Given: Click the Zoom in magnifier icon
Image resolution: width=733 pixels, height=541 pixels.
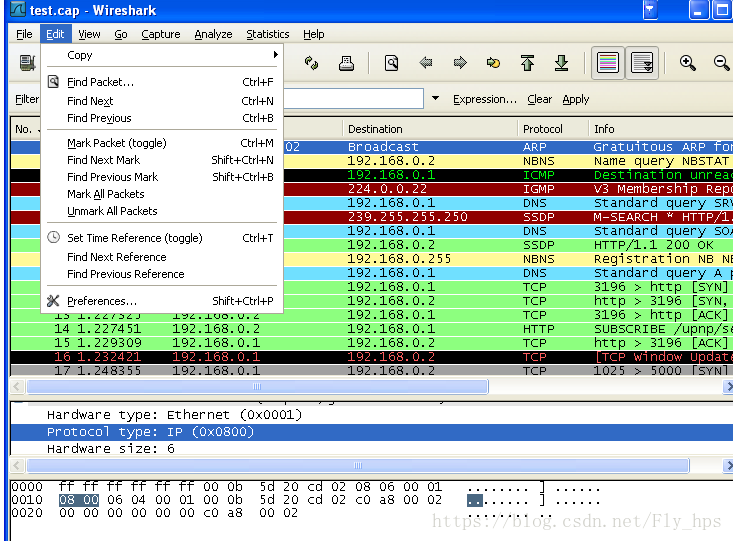Looking at the screenshot, I should point(687,63).
